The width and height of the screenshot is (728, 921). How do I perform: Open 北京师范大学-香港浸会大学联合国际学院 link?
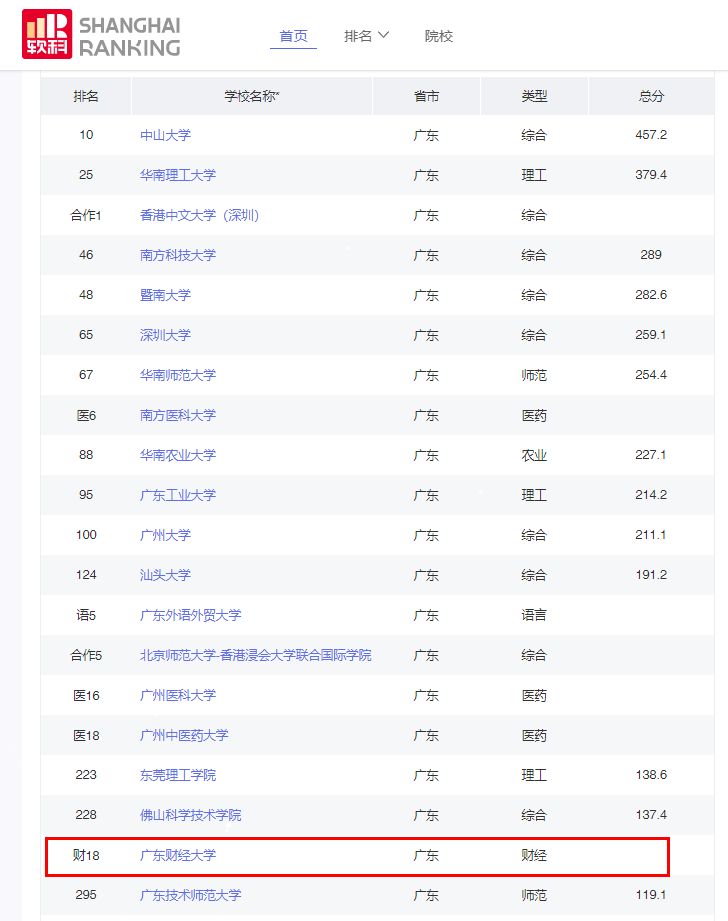tap(256, 655)
